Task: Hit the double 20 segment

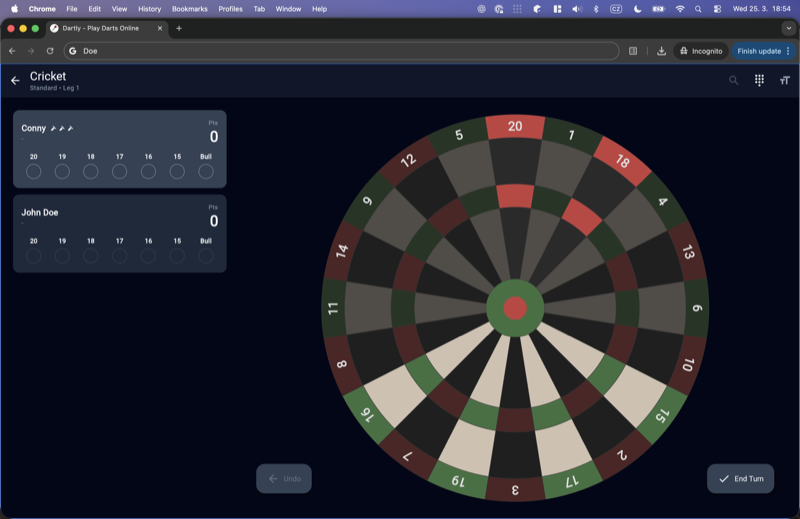Action: [515, 127]
